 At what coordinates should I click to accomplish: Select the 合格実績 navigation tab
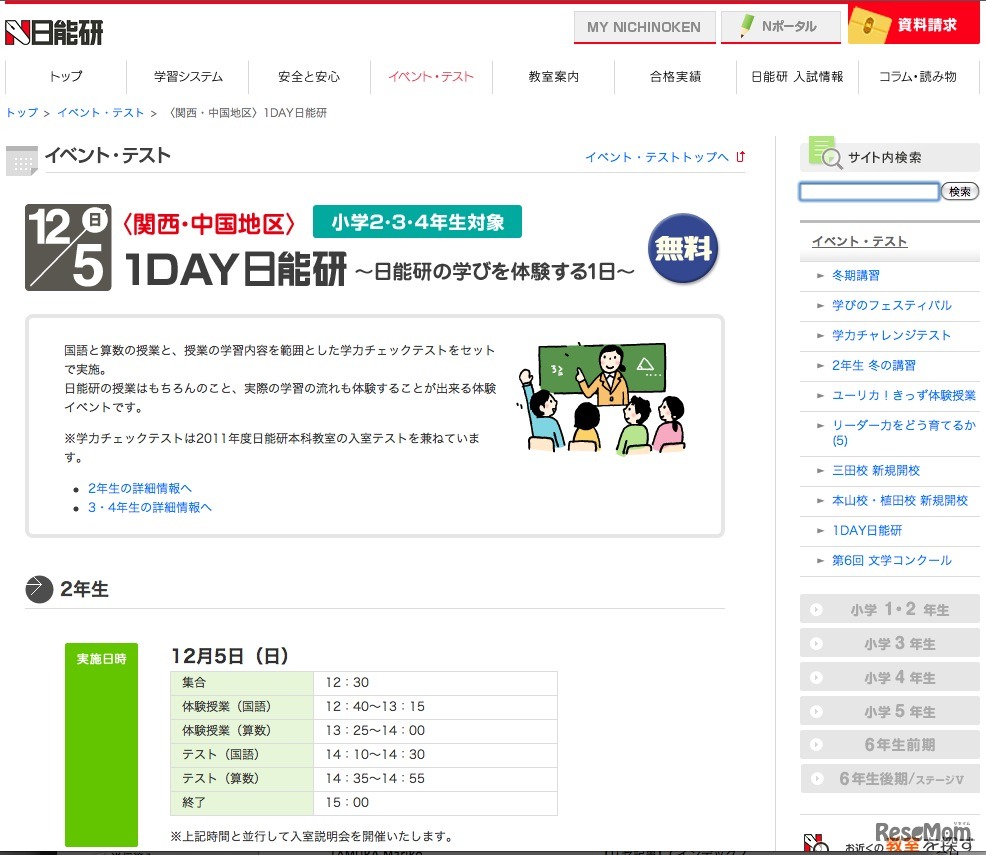[x=675, y=76]
